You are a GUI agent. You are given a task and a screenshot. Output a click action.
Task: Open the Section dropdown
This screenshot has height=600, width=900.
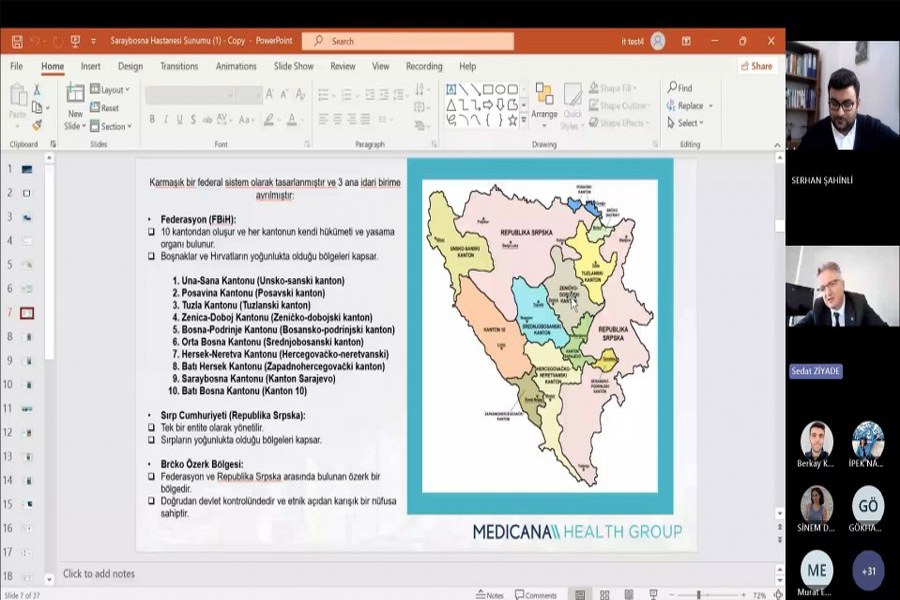[x=114, y=127]
